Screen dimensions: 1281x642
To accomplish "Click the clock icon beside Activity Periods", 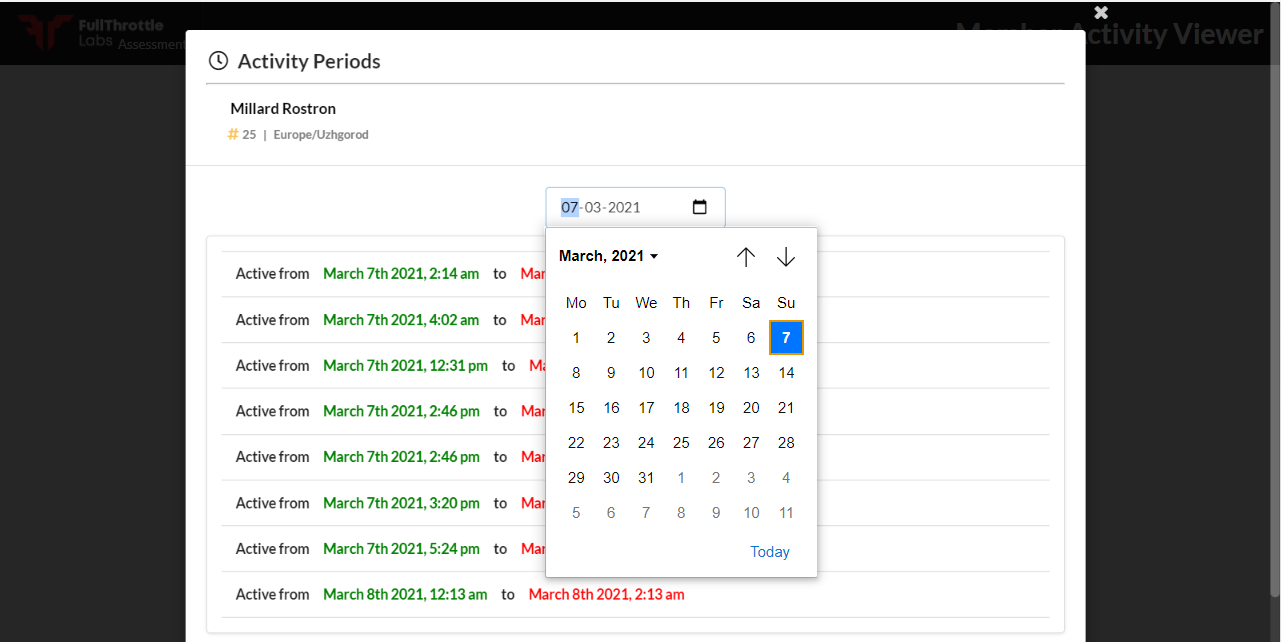I will [x=218, y=61].
